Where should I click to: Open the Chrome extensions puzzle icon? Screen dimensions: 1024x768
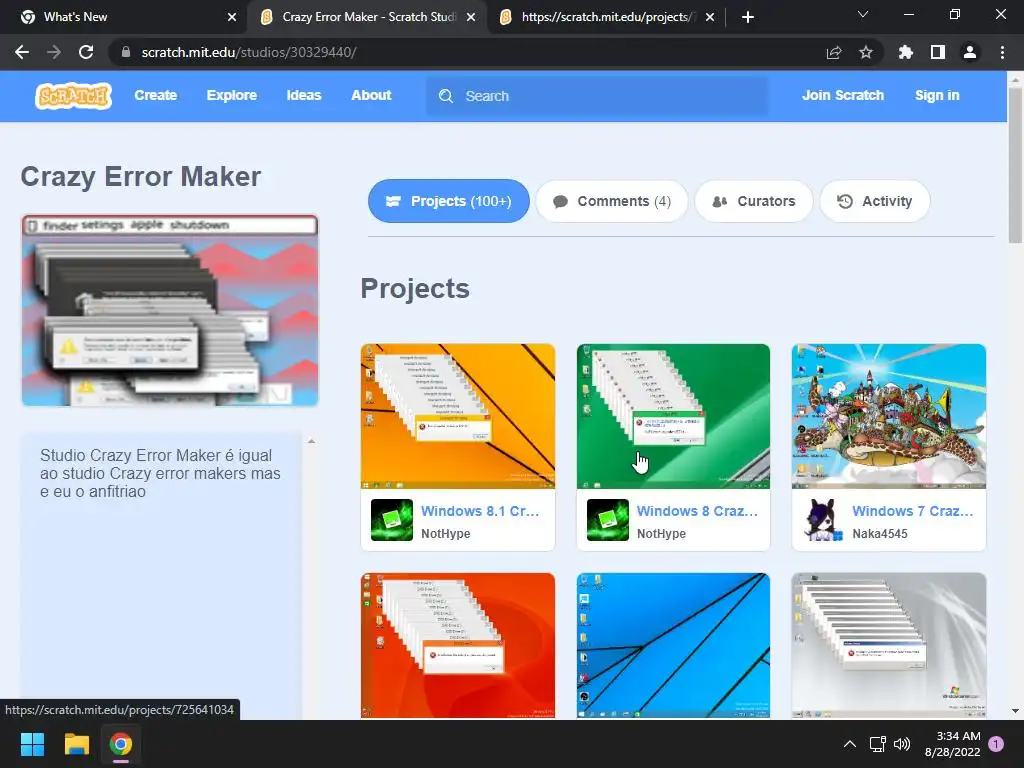[x=905, y=52]
